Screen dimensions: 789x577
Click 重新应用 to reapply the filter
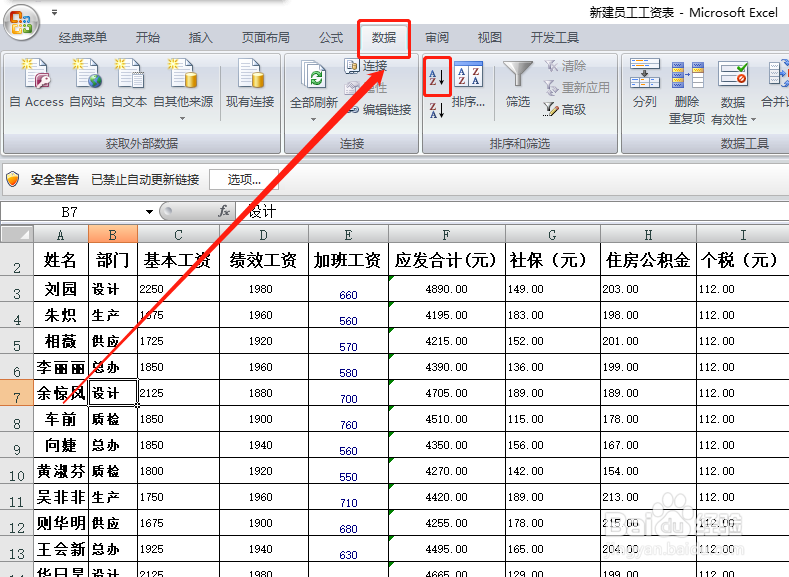click(x=577, y=88)
